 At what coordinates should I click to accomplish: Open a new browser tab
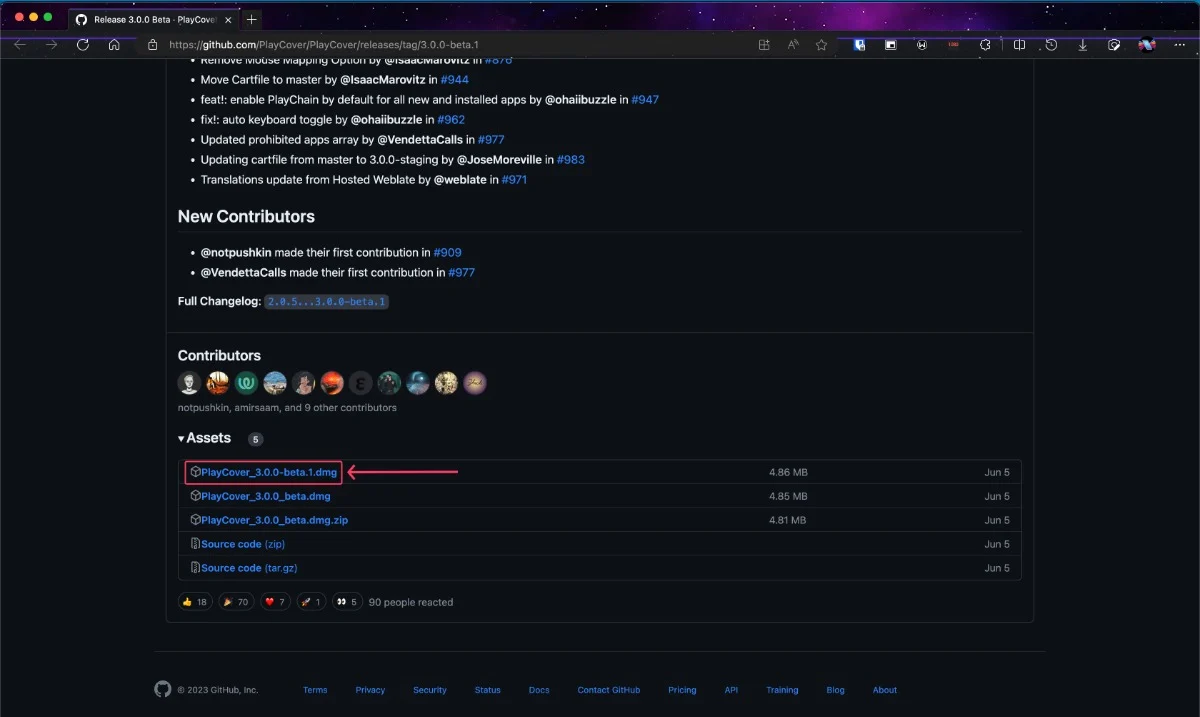(250, 19)
